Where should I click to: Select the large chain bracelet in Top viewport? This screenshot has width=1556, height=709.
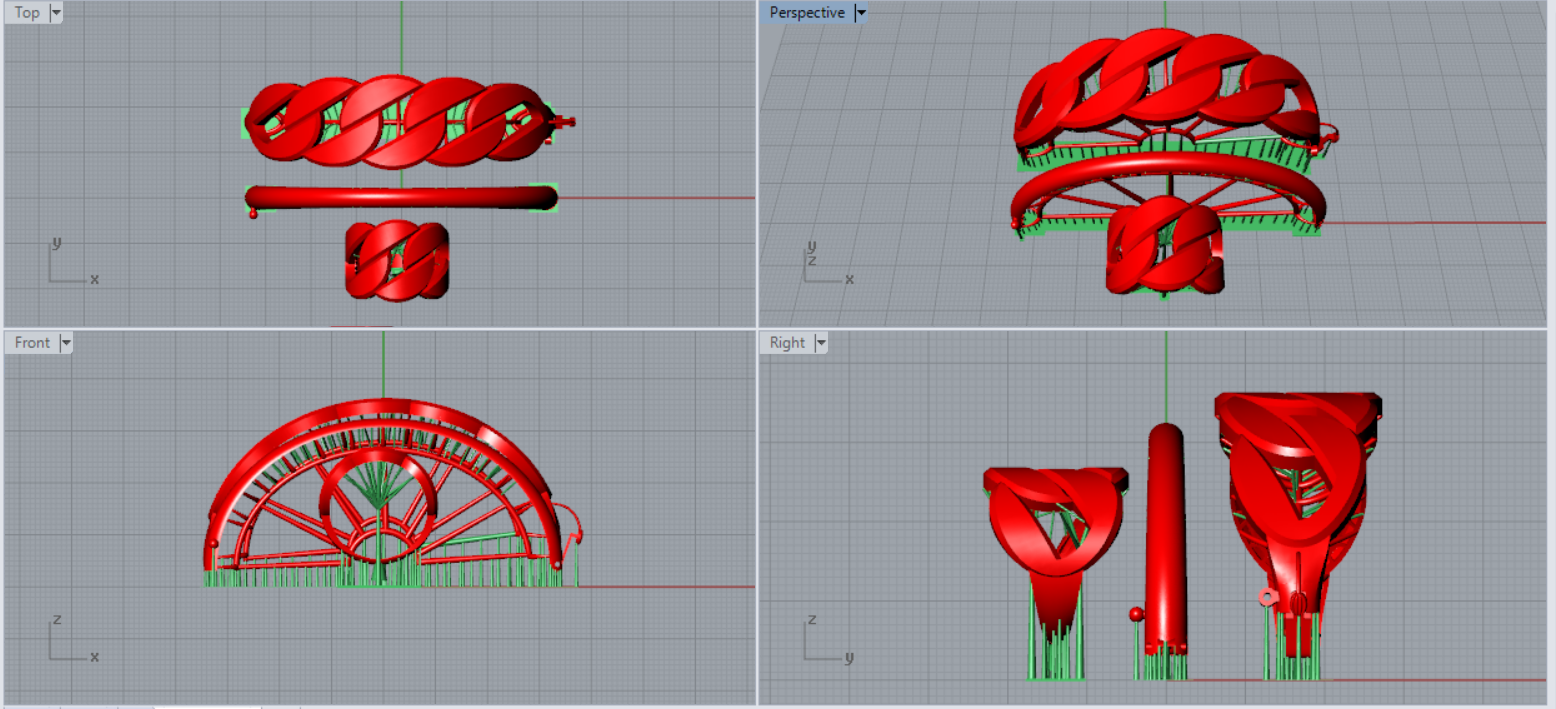coord(400,120)
